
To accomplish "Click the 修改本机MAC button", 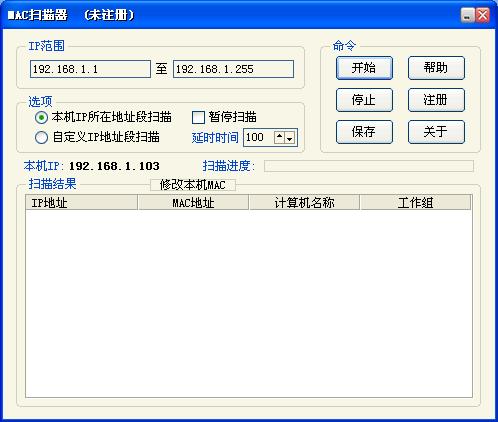I will pos(193,185).
